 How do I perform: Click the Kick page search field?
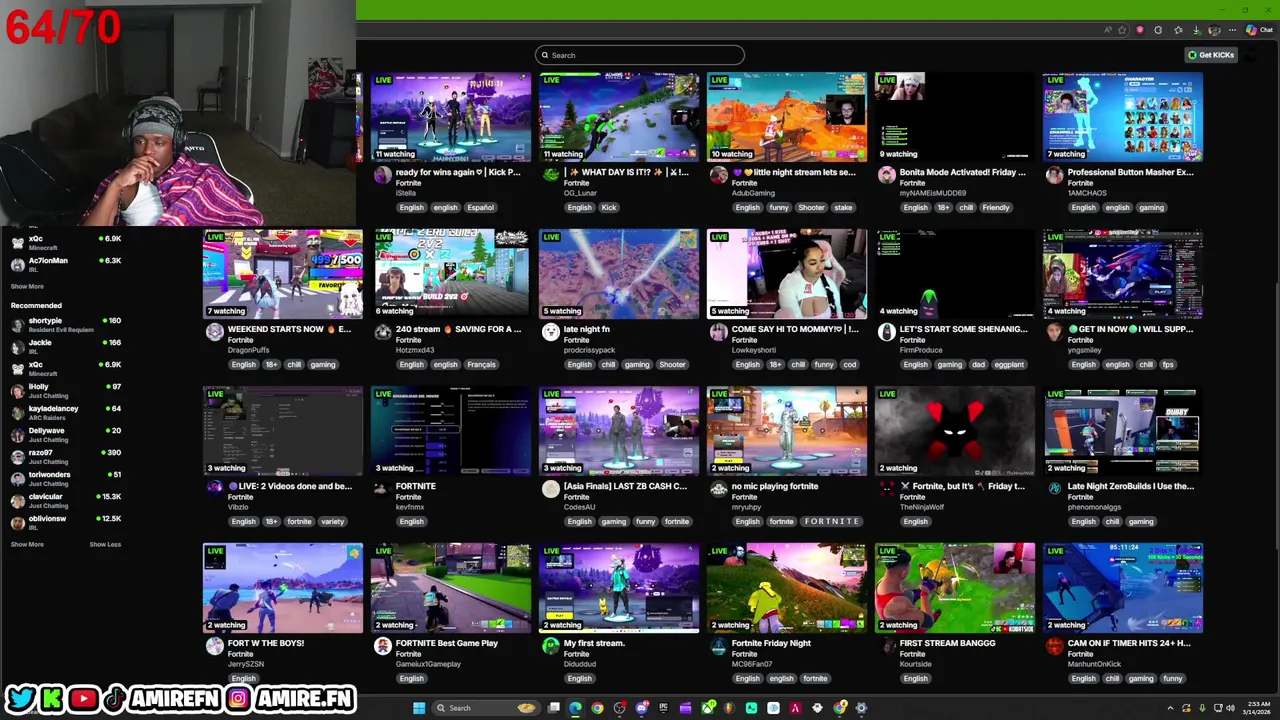click(640, 55)
